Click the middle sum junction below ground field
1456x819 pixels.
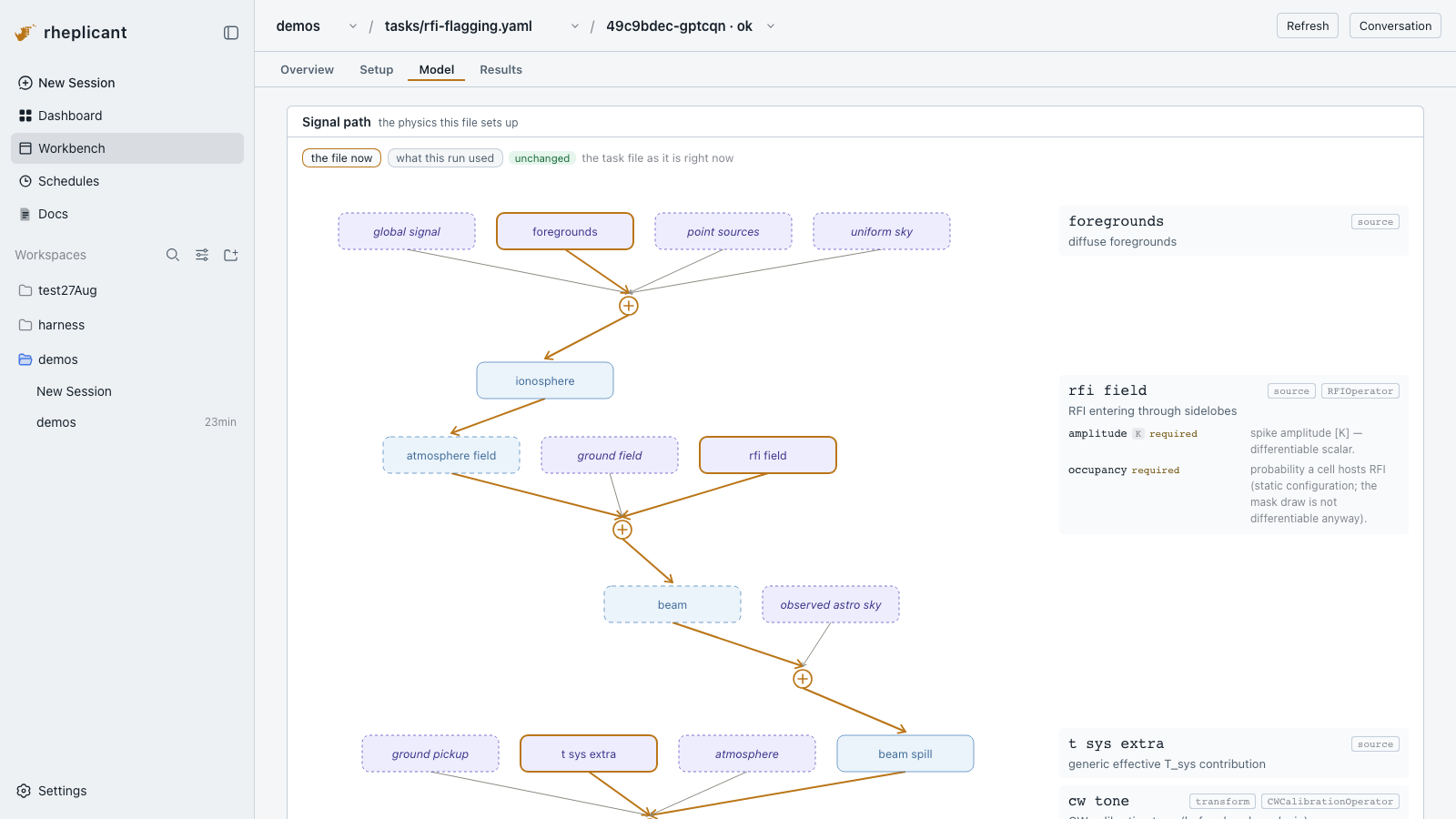coord(622,530)
